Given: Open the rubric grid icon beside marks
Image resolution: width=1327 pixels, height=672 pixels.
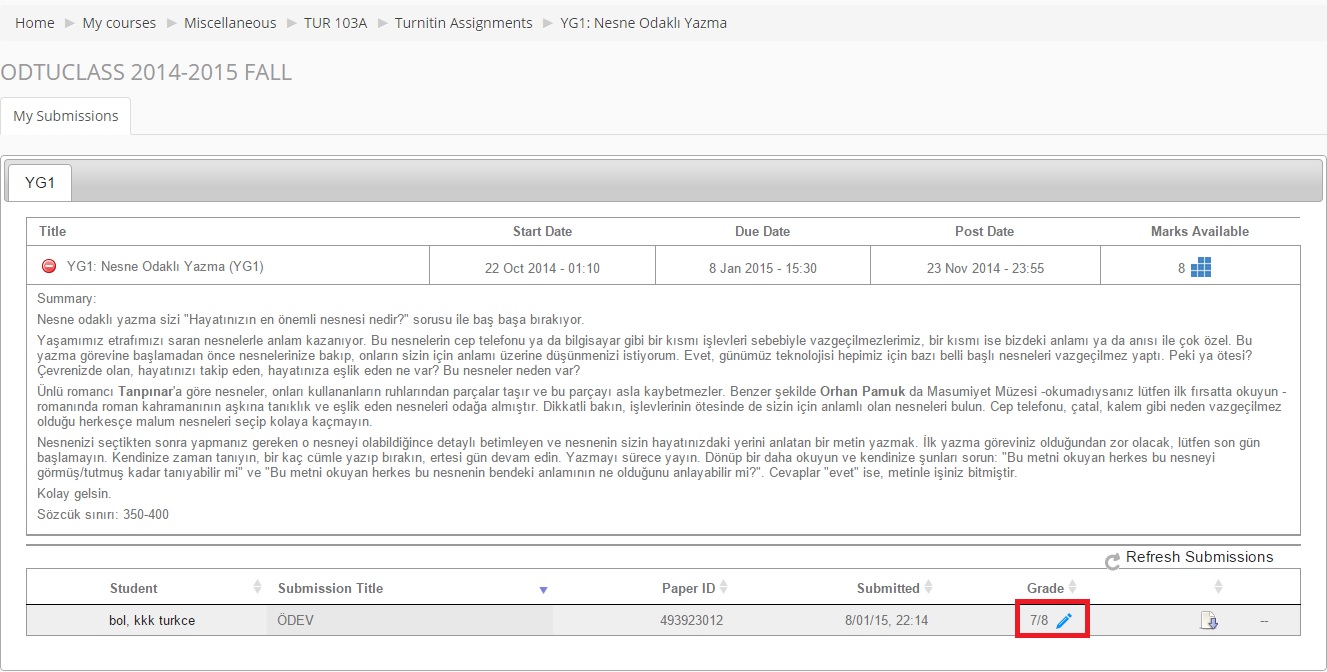Looking at the screenshot, I should point(1201,268).
